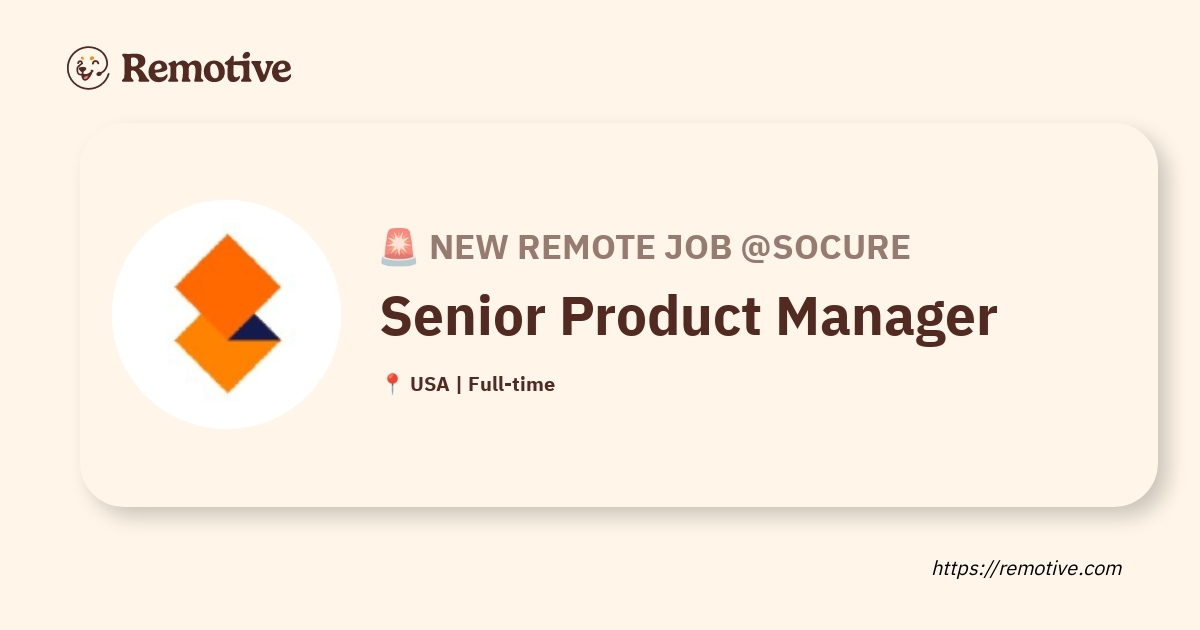Click the Remotive wordmark text
Image resolution: width=1200 pixels, height=630 pixels.
coord(206,68)
